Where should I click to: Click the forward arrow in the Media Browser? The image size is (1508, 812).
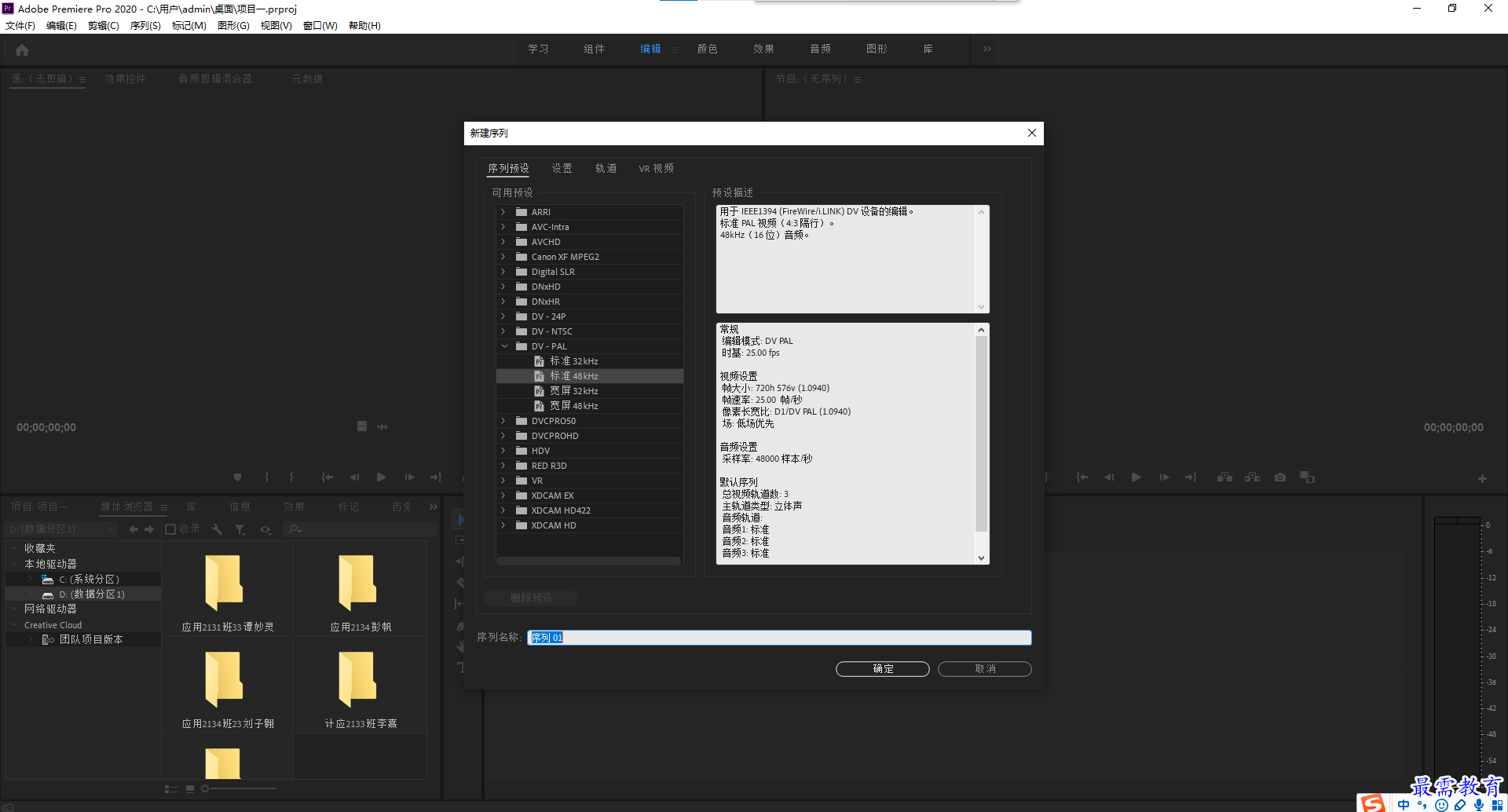tap(149, 529)
